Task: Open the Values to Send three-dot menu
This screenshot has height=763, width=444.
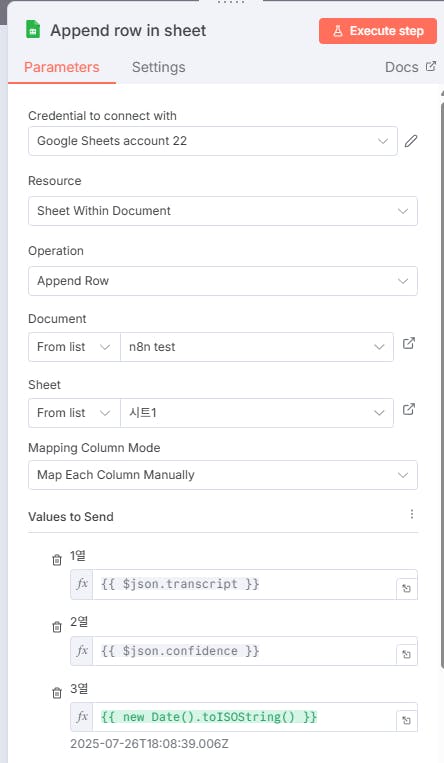Action: [412, 514]
